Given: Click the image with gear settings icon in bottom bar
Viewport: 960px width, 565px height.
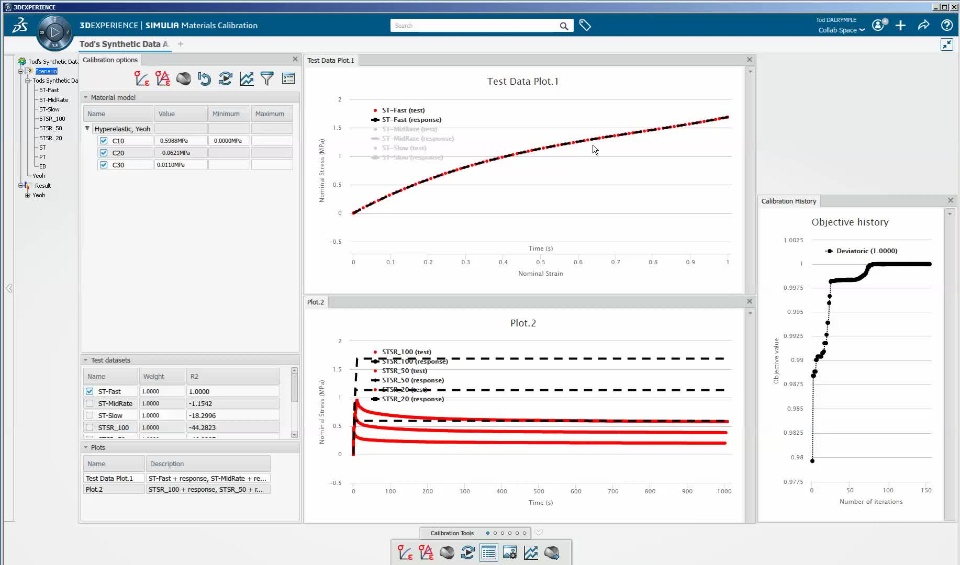Looking at the screenshot, I should coord(509,552).
